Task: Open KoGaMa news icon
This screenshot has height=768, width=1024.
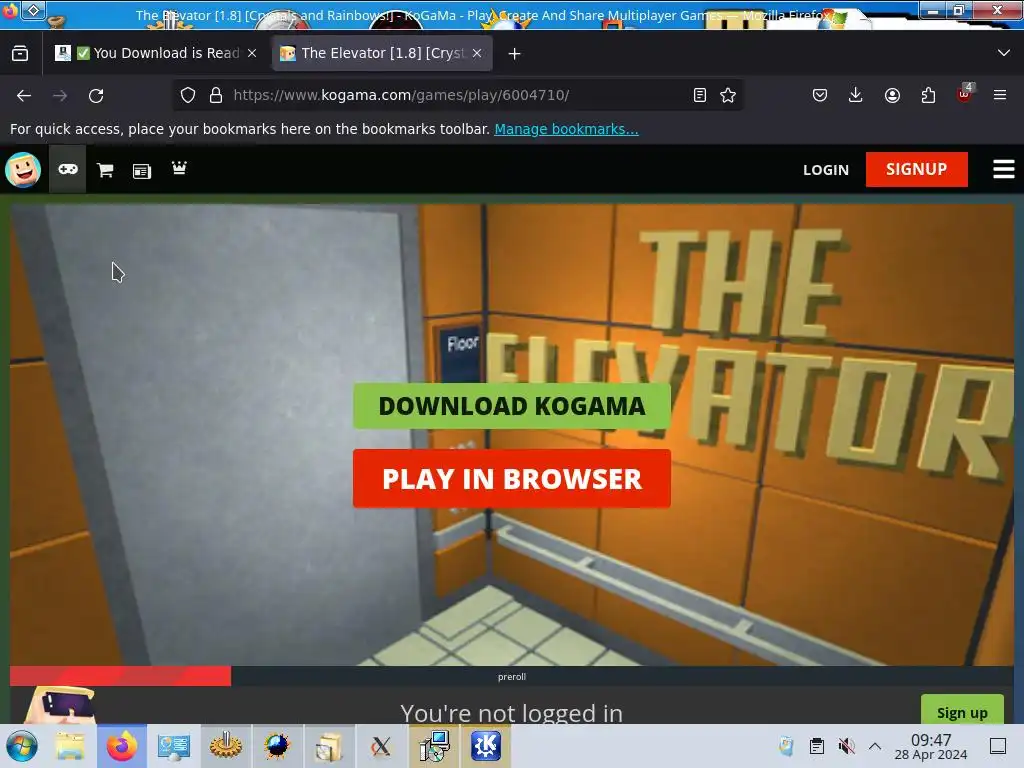Action: pyautogui.click(x=142, y=171)
